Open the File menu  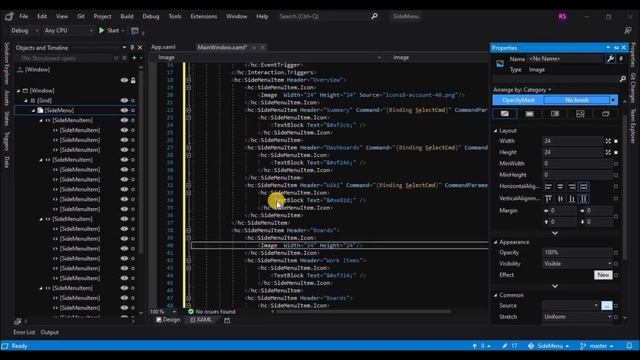(24, 16)
